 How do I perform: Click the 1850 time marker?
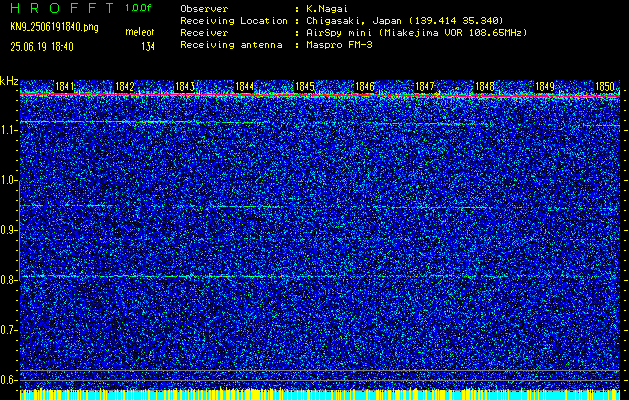coord(605,87)
